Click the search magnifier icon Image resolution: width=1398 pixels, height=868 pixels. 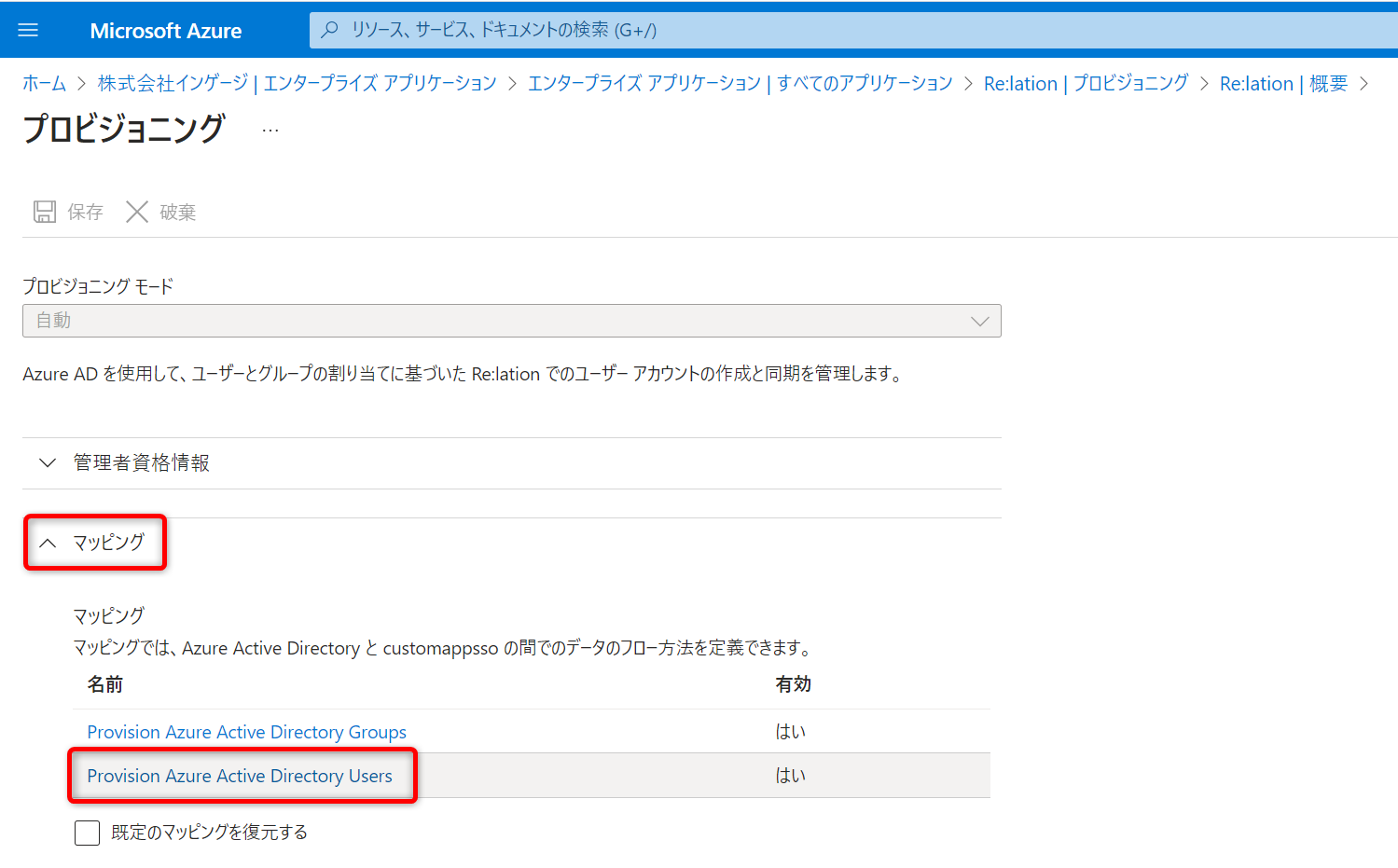(329, 30)
